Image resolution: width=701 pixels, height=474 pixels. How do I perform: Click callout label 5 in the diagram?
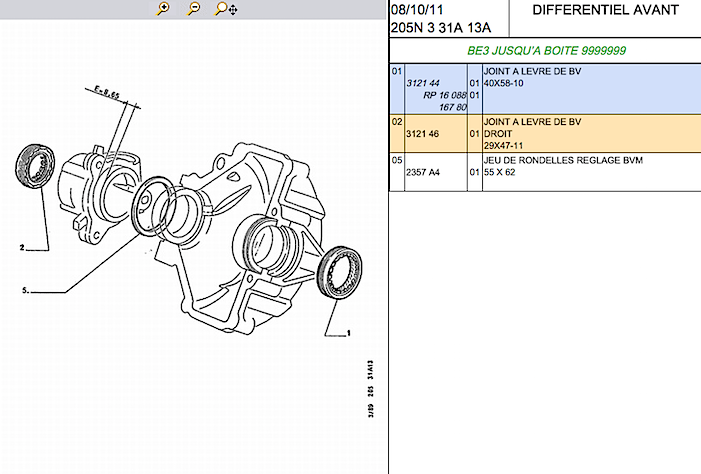coord(25,290)
